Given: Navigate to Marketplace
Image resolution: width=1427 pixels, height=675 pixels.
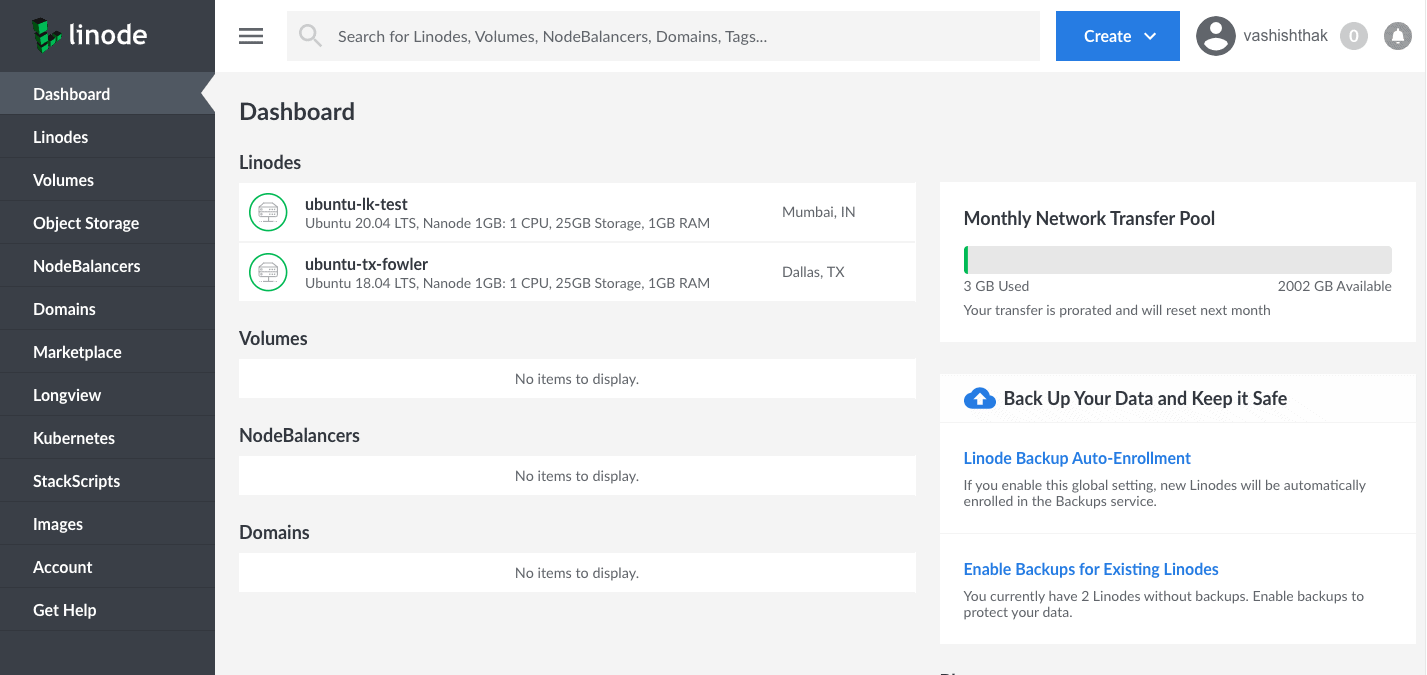Looking at the screenshot, I should pos(107,352).
